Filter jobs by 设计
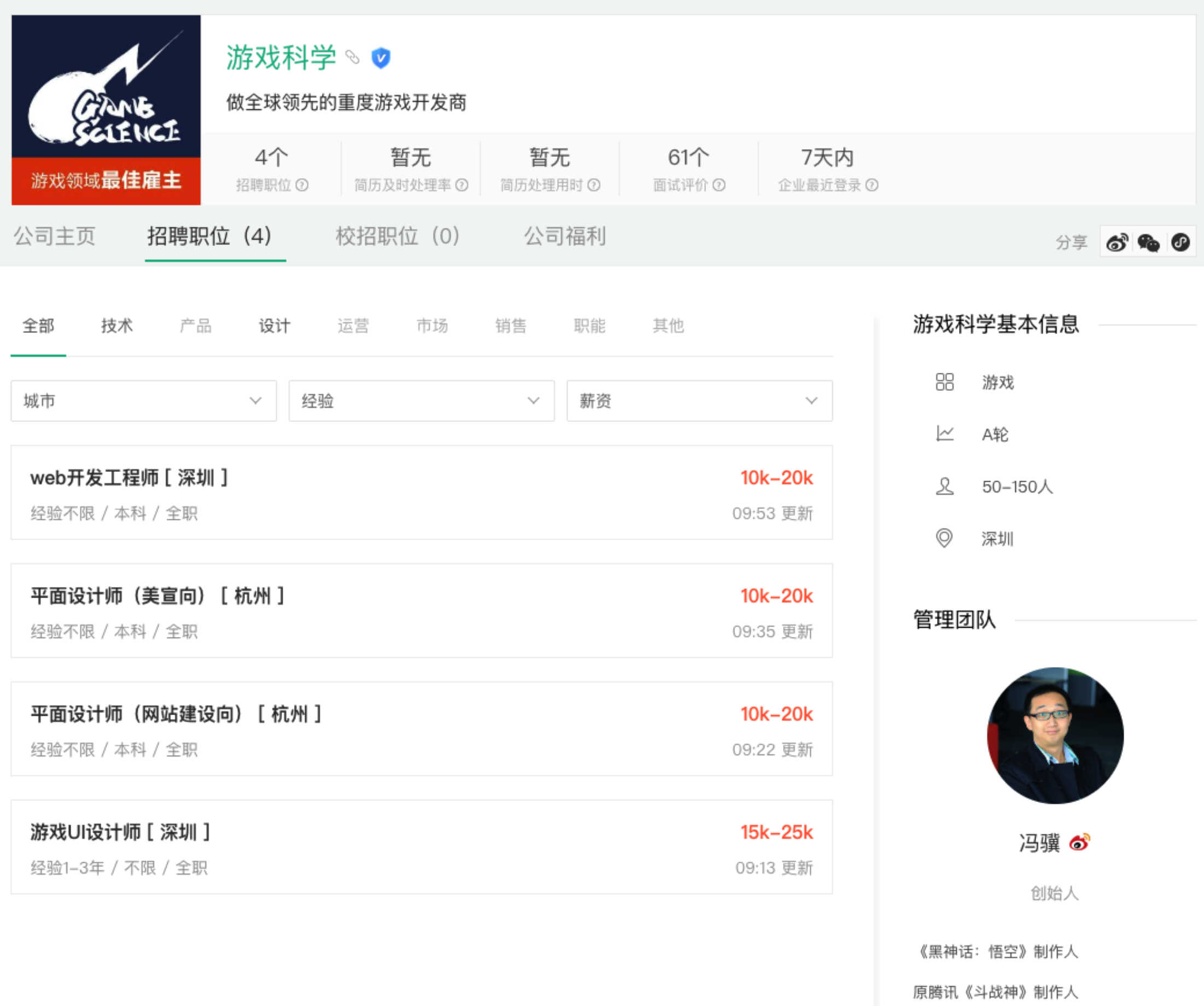The height and width of the screenshot is (1006, 1204). click(274, 326)
